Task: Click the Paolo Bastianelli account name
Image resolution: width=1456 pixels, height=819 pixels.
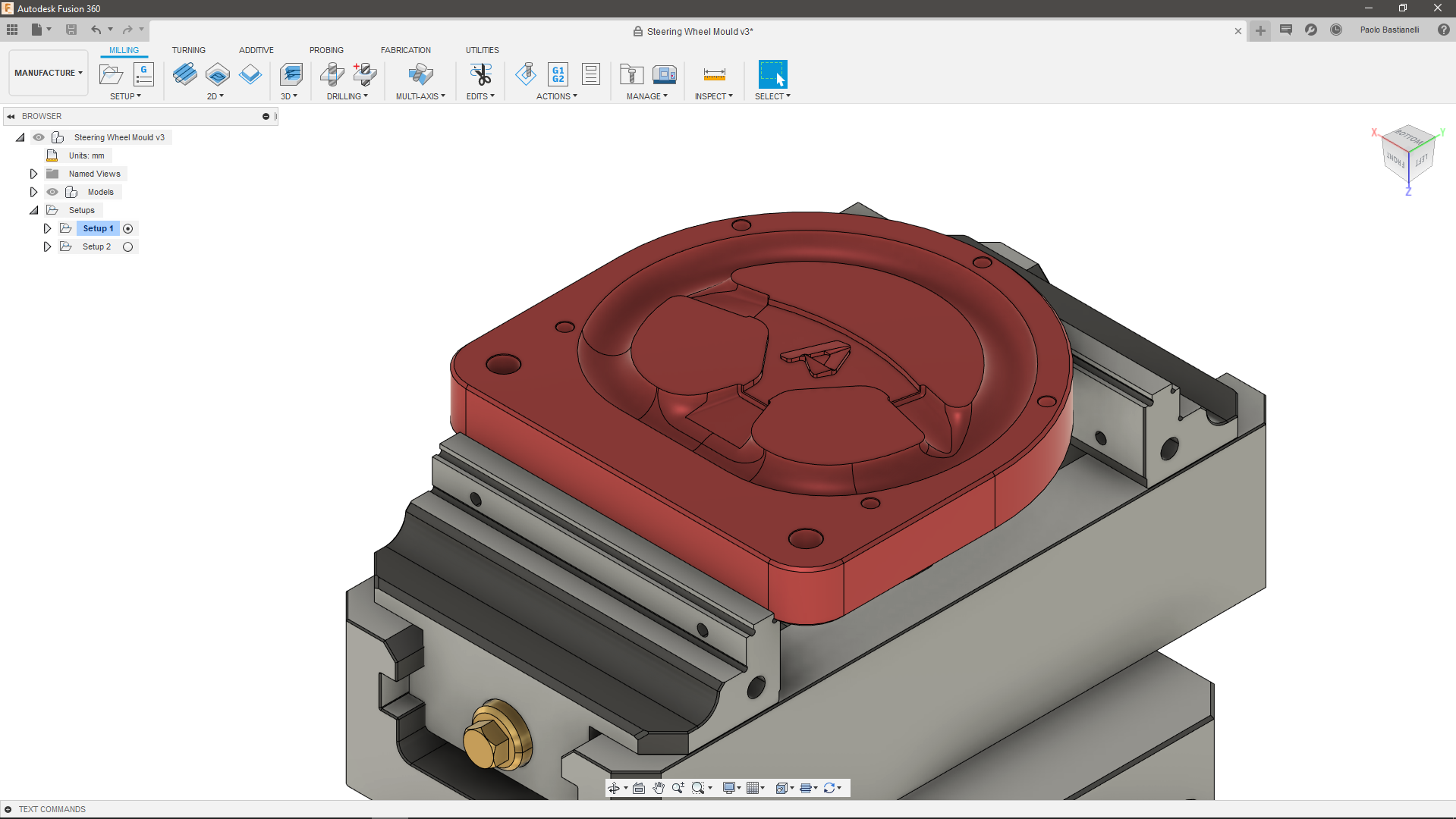Action: (1388, 30)
